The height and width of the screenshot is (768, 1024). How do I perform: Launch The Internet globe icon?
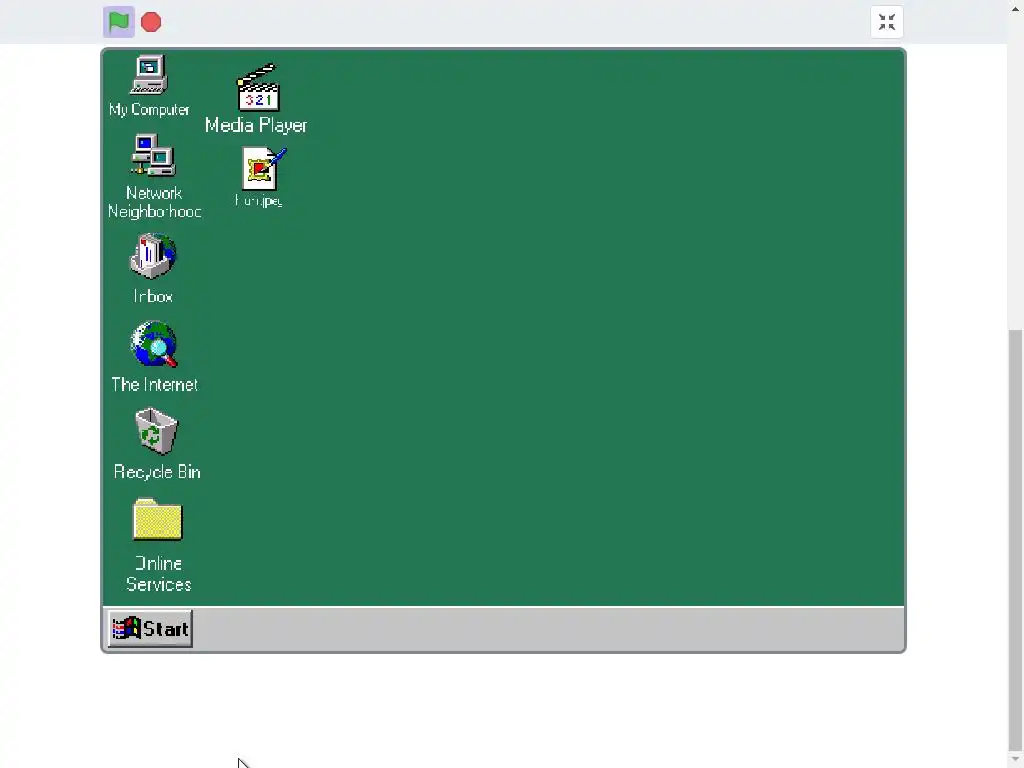tap(155, 344)
